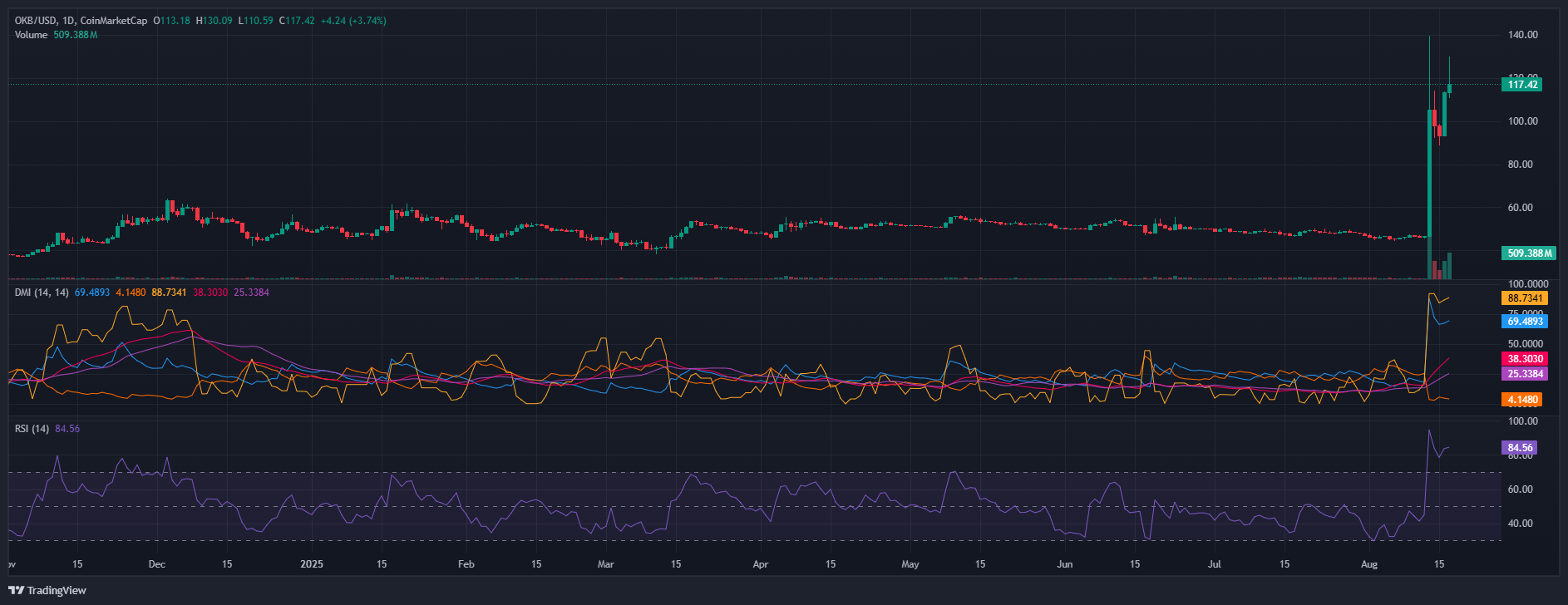Select the RSI (14) indicator legend
Image resolution: width=1568 pixels, height=605 pixels.
(x=32, y=429)
